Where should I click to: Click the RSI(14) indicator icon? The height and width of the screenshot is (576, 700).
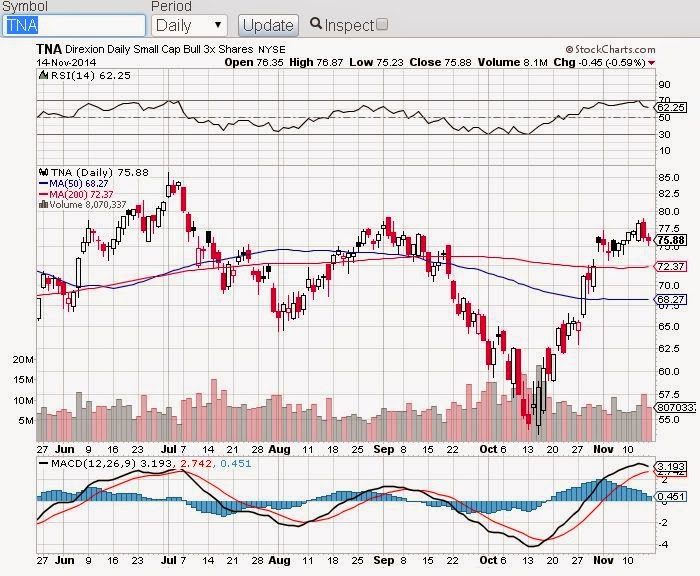tap(43, 75)
